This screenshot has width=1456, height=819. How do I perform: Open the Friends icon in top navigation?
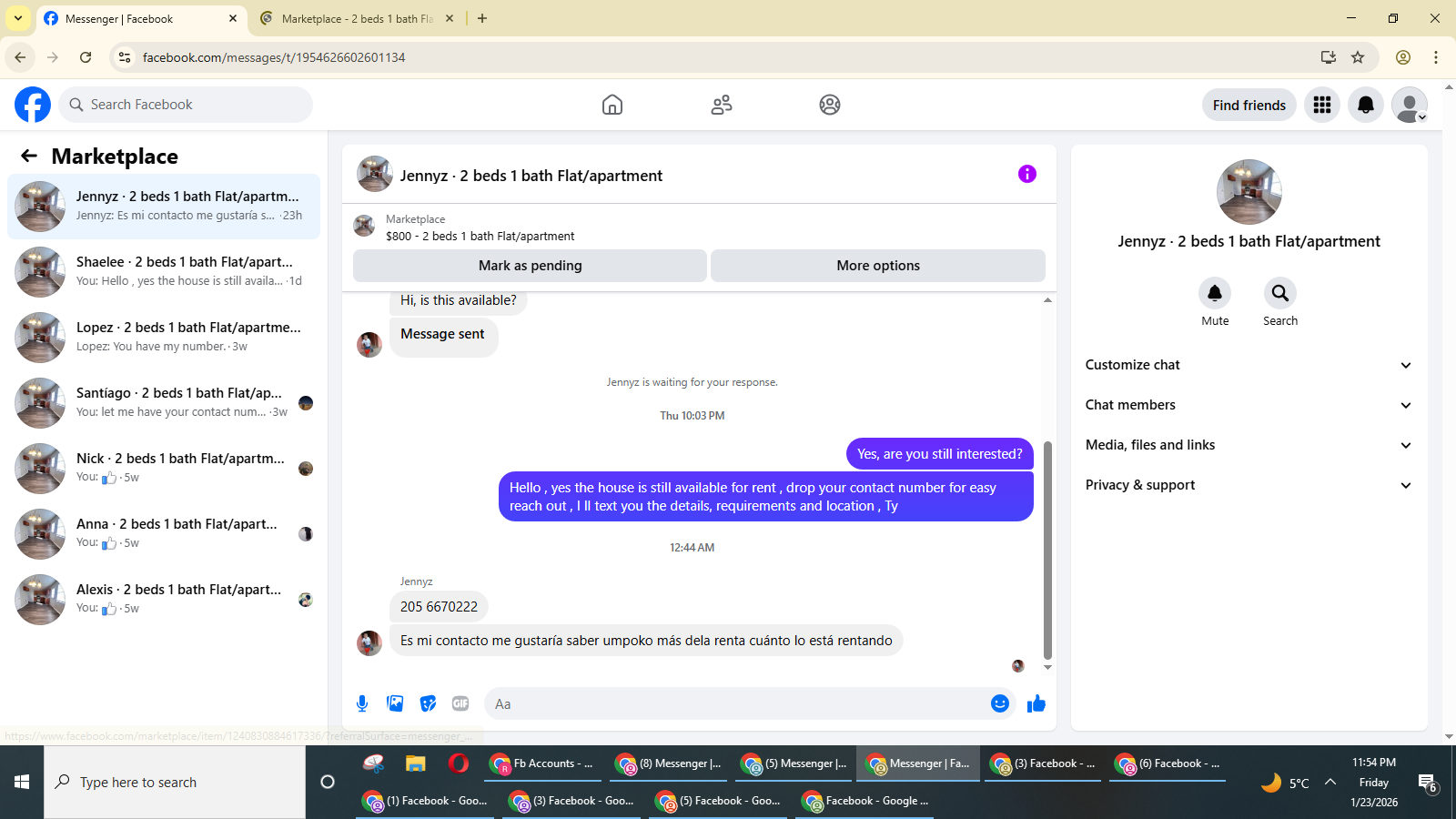[x=722, y=105]
